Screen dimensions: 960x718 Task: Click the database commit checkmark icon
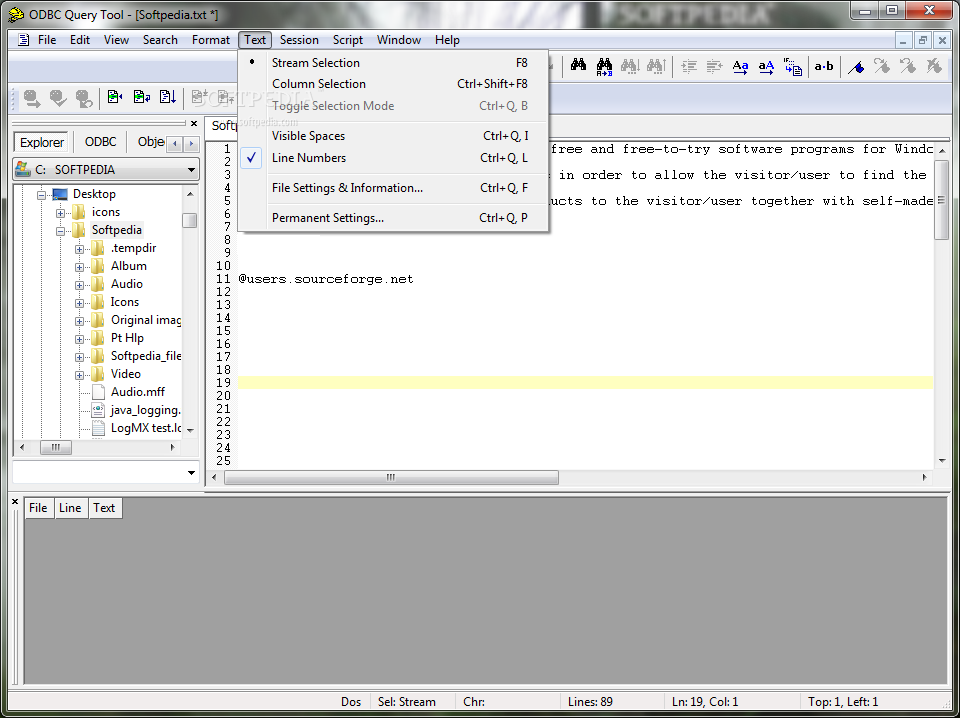pos(58,98)
